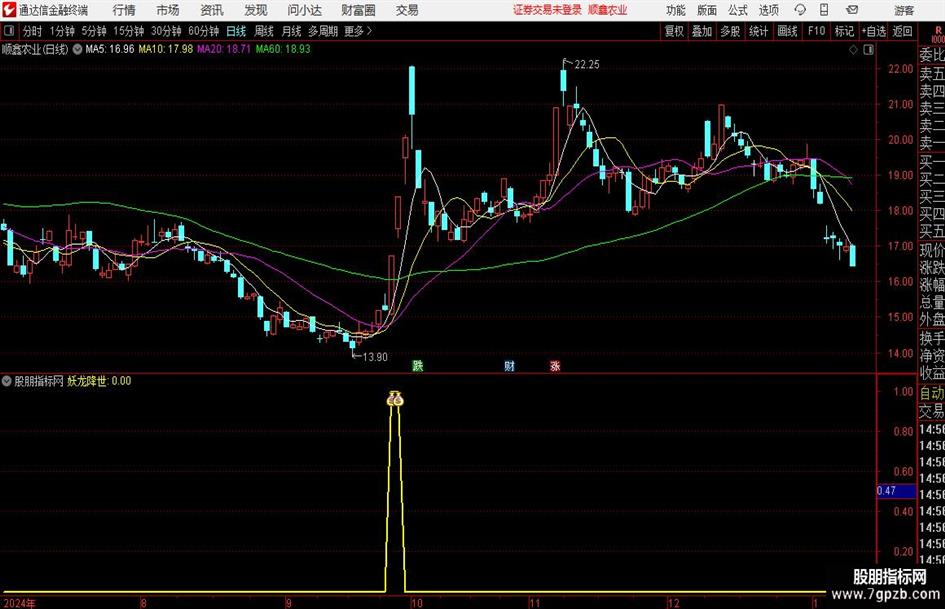Screen dimensions: 945x609
Task: Switch to 月线 monthly period
Action: (x=292, y=31)
